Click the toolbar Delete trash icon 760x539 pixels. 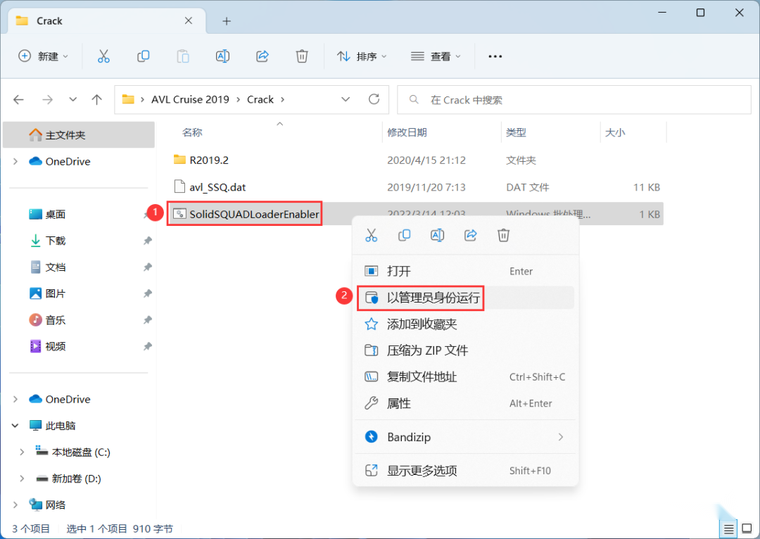[x=301, y=56]
